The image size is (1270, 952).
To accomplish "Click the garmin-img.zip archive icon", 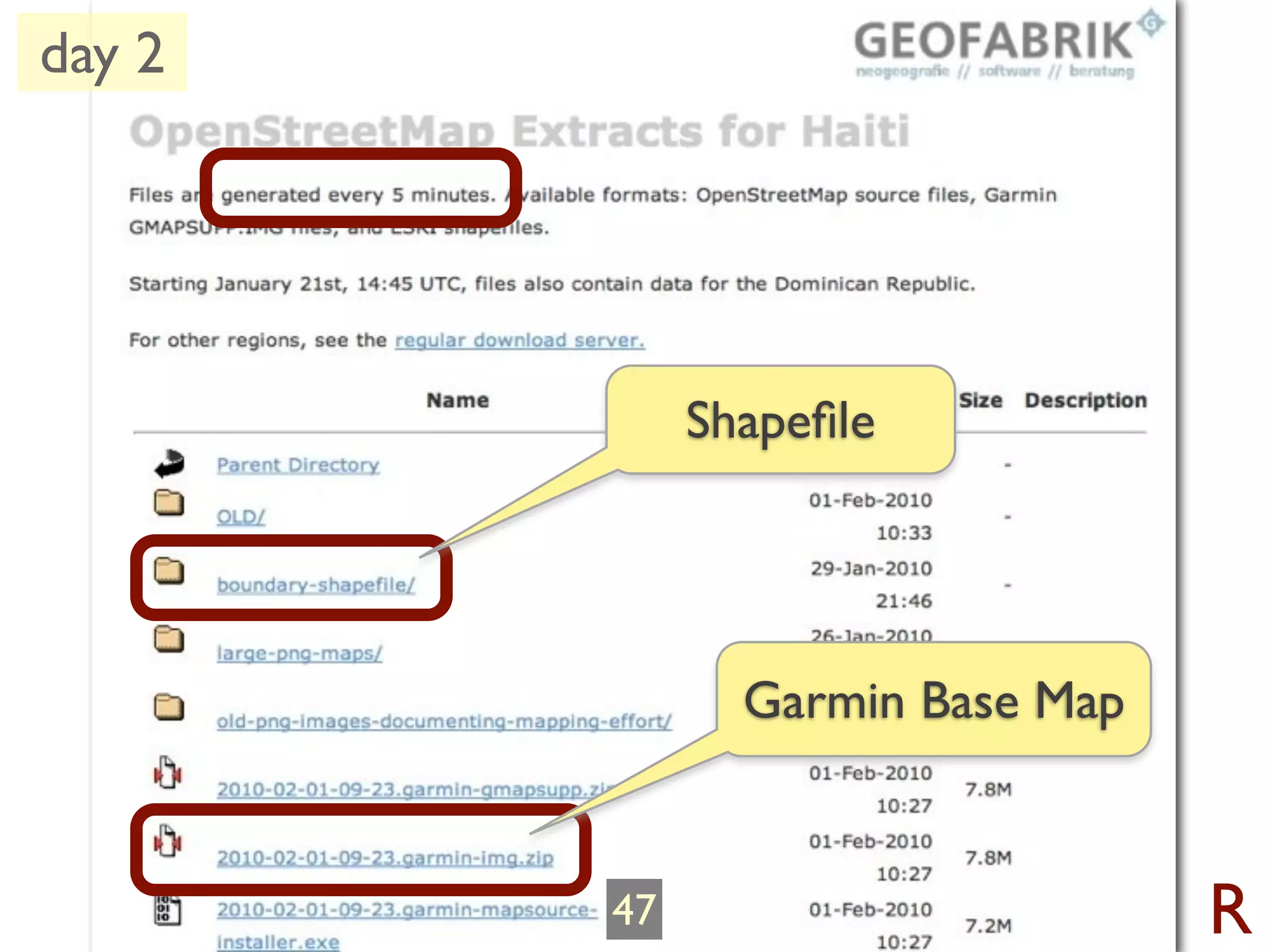I will point(167,841).
